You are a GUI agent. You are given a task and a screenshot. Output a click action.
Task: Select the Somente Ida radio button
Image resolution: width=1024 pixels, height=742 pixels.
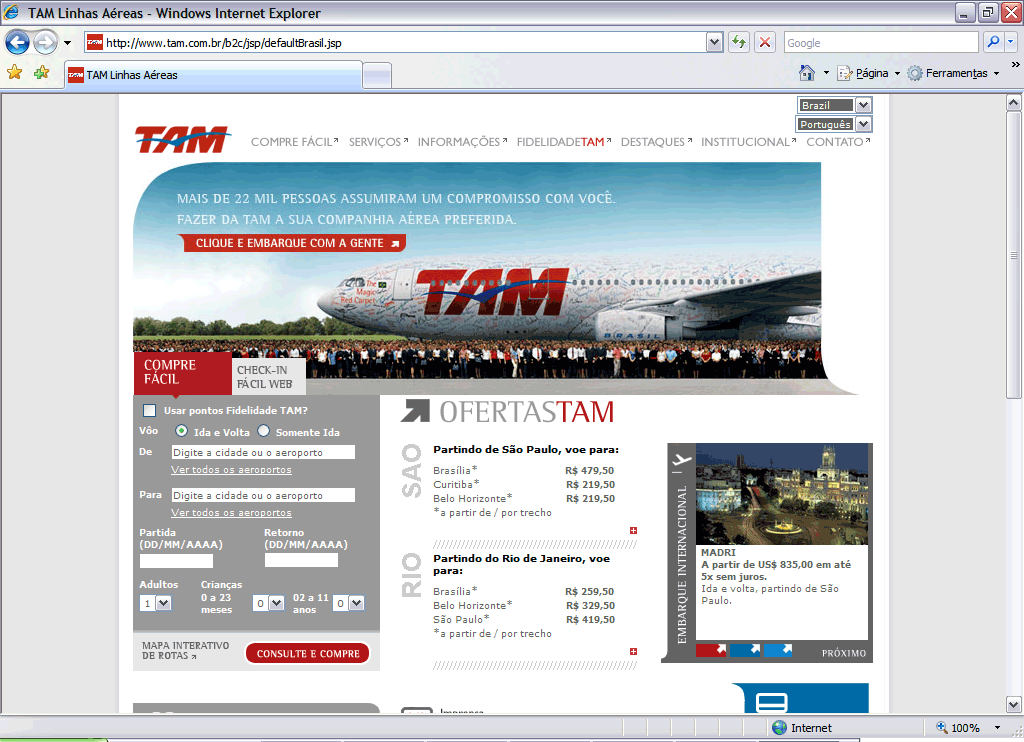263,431
